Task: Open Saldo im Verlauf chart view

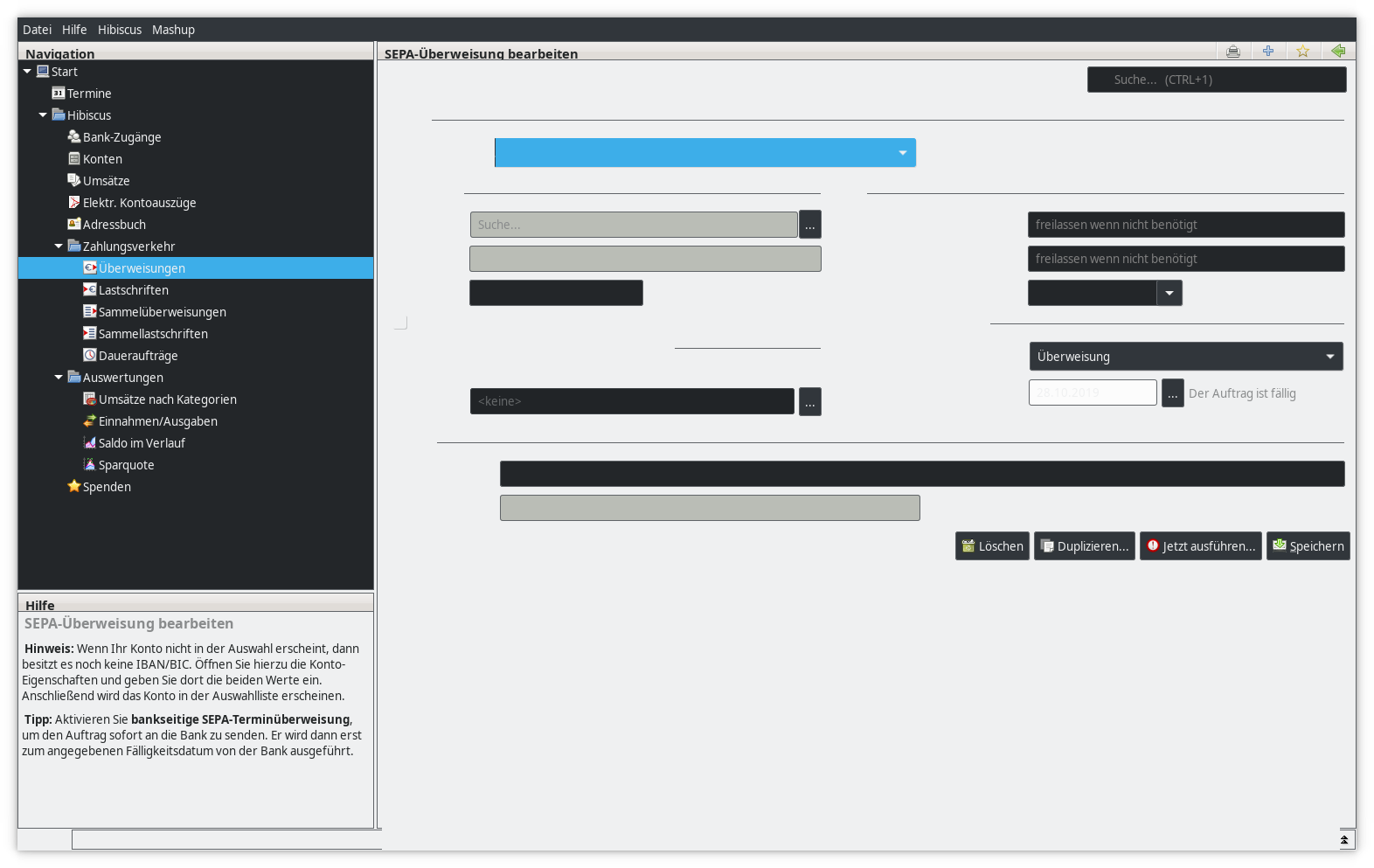Action: point(142,443)
